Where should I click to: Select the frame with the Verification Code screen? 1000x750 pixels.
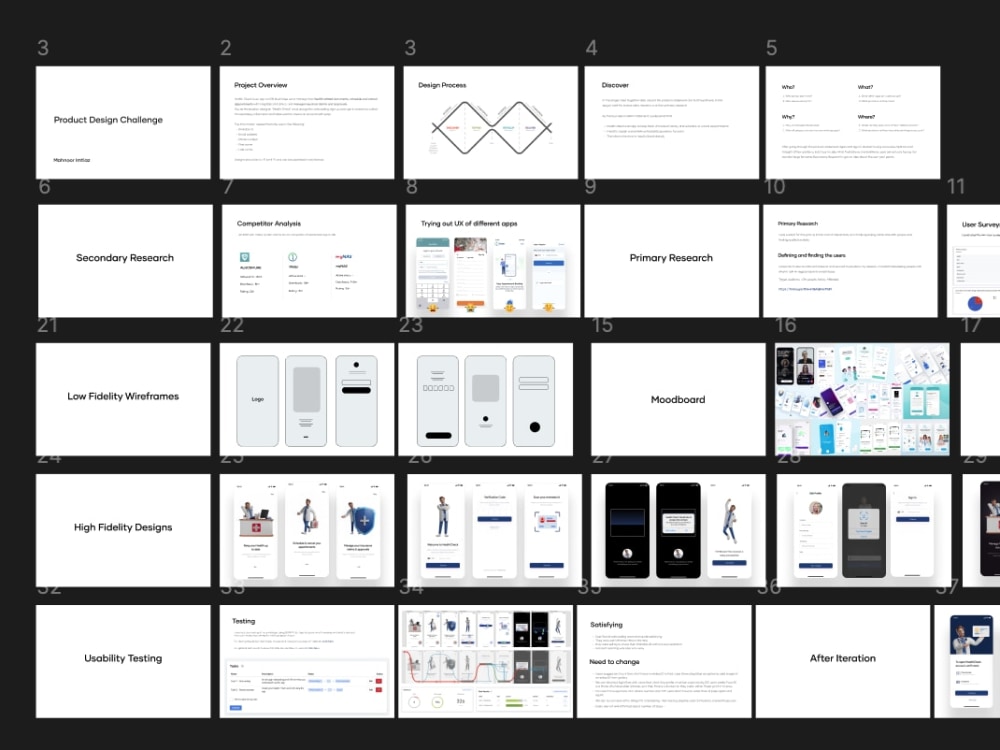point(494,530)
